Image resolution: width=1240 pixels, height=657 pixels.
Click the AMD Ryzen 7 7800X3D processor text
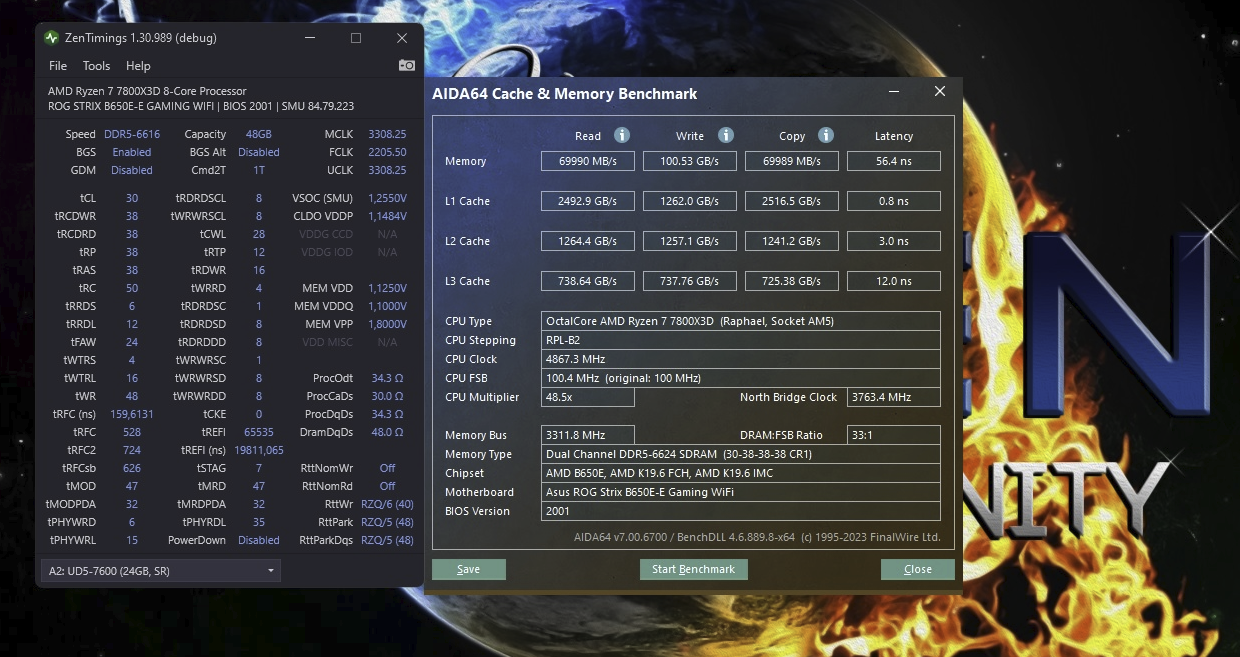pyautogui.click(x=147, y=91)
